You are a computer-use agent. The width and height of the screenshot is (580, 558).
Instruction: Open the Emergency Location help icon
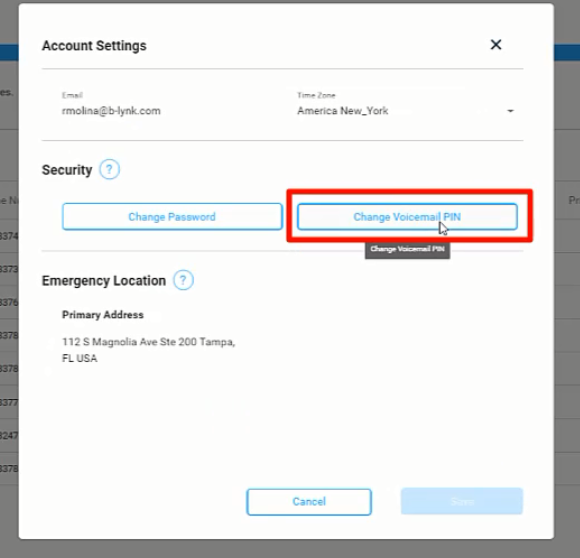point(183,280)
